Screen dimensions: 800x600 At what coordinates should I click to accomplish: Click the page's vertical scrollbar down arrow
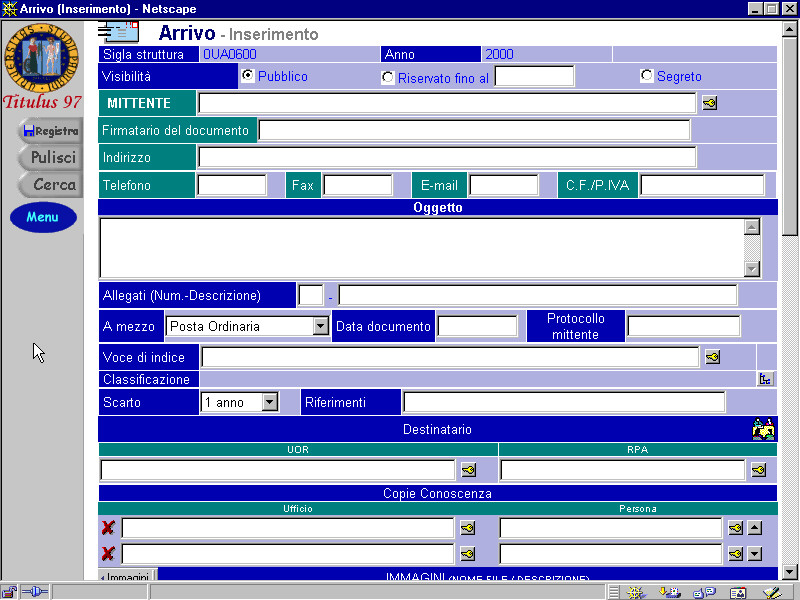(x=790, y=570)
